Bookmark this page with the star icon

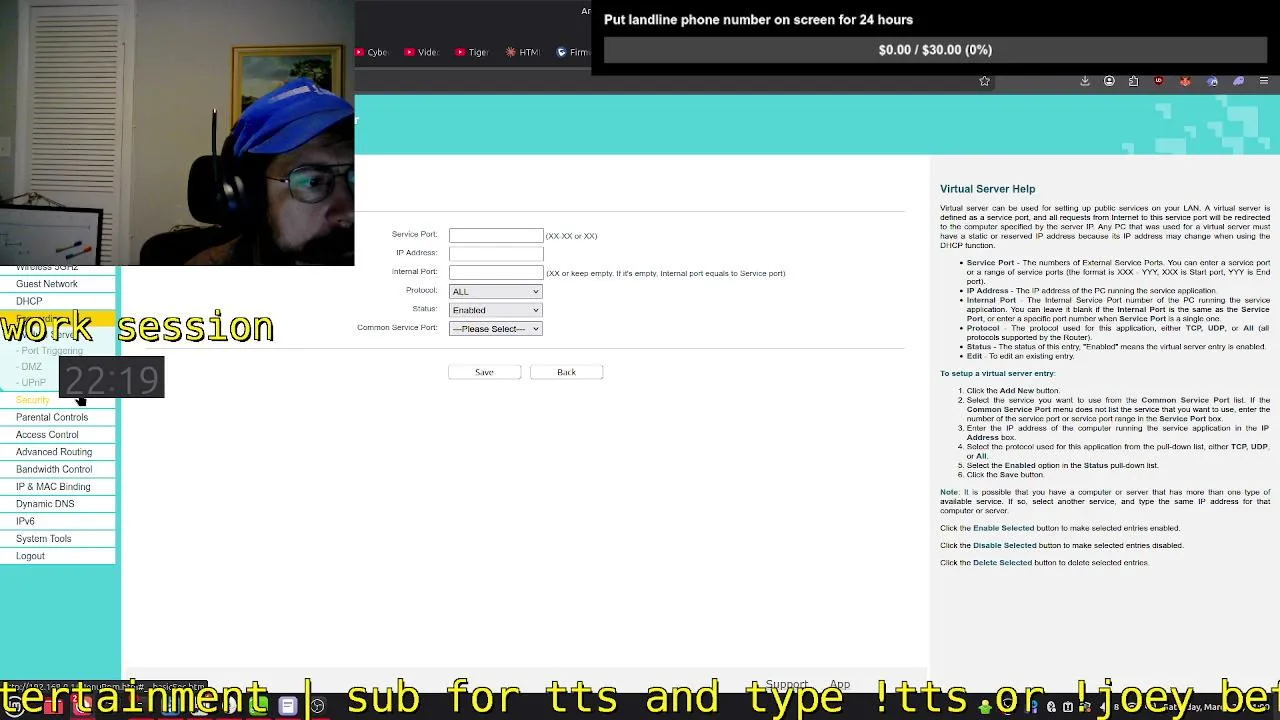tap(984, 81)
